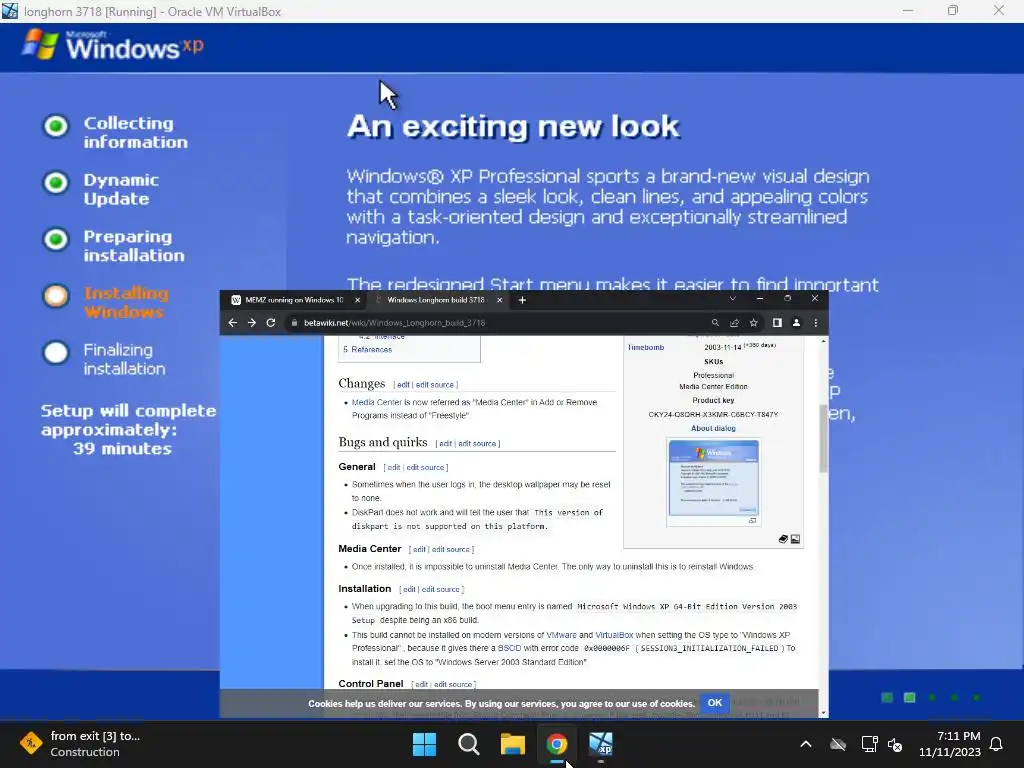Select Windows Longhorn build 3718 tab
The height and width of the screenshot is (768, 1024).
[x=436, y=300]
